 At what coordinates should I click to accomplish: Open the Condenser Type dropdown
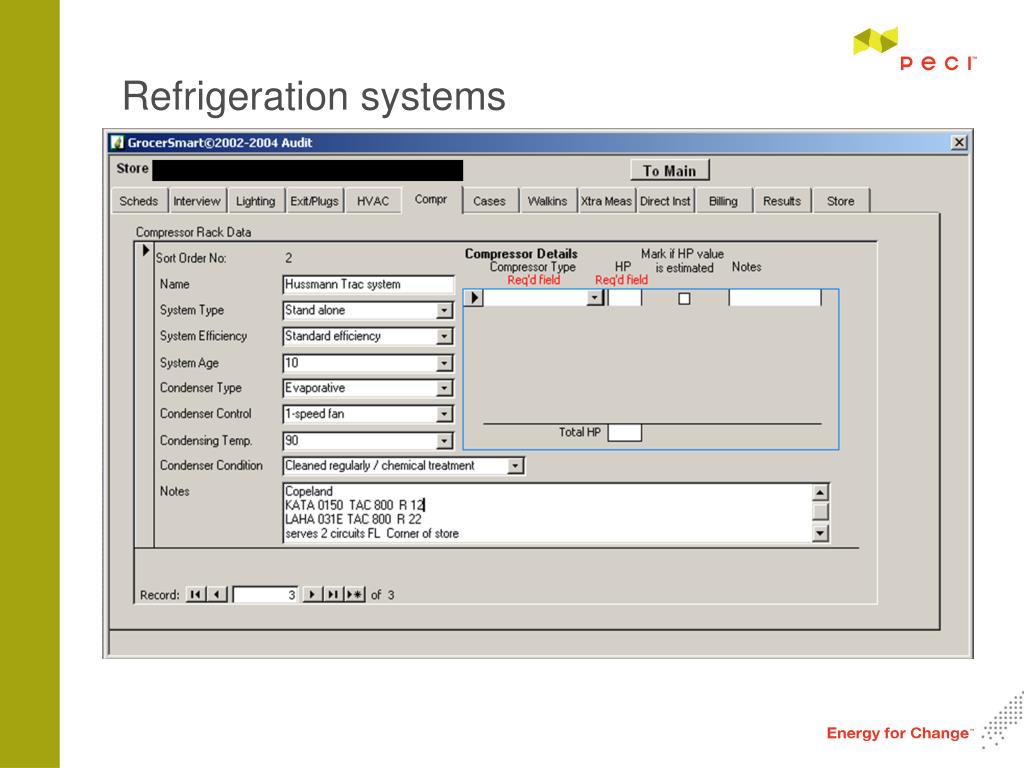[x=444, y=388]
